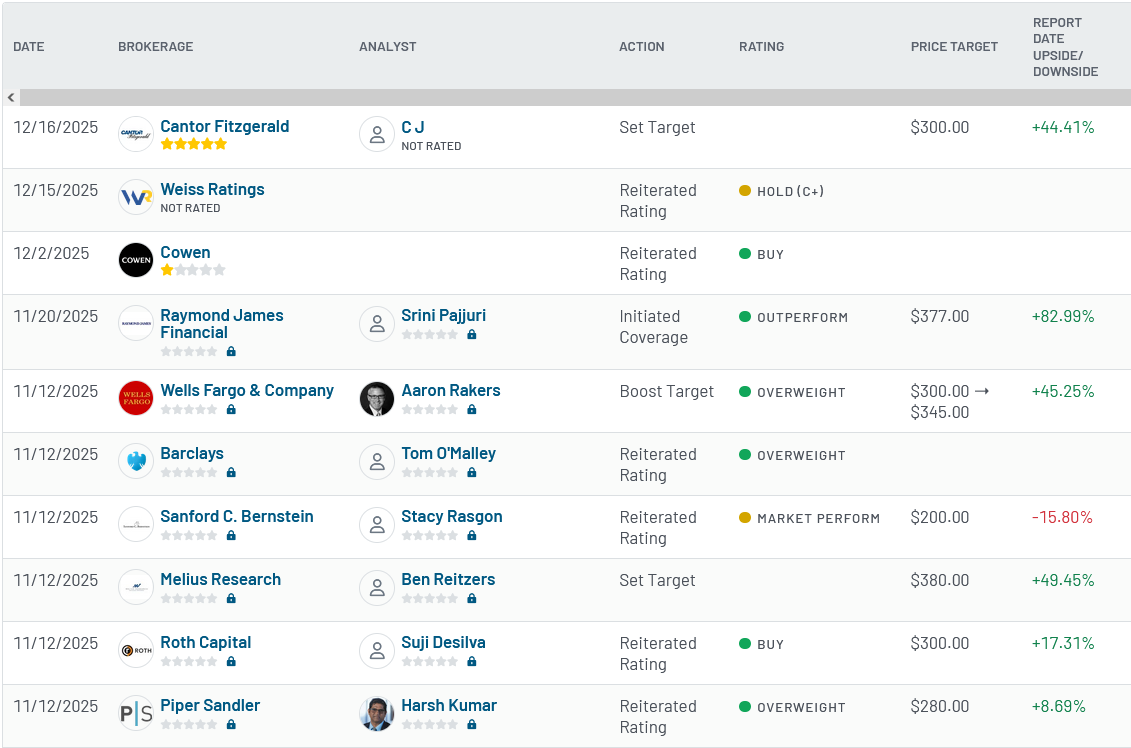Click the lock icon under Barclays brokerage
Image resolution: width=1131 pixels, height=748 pixels.
click(231, 472)
